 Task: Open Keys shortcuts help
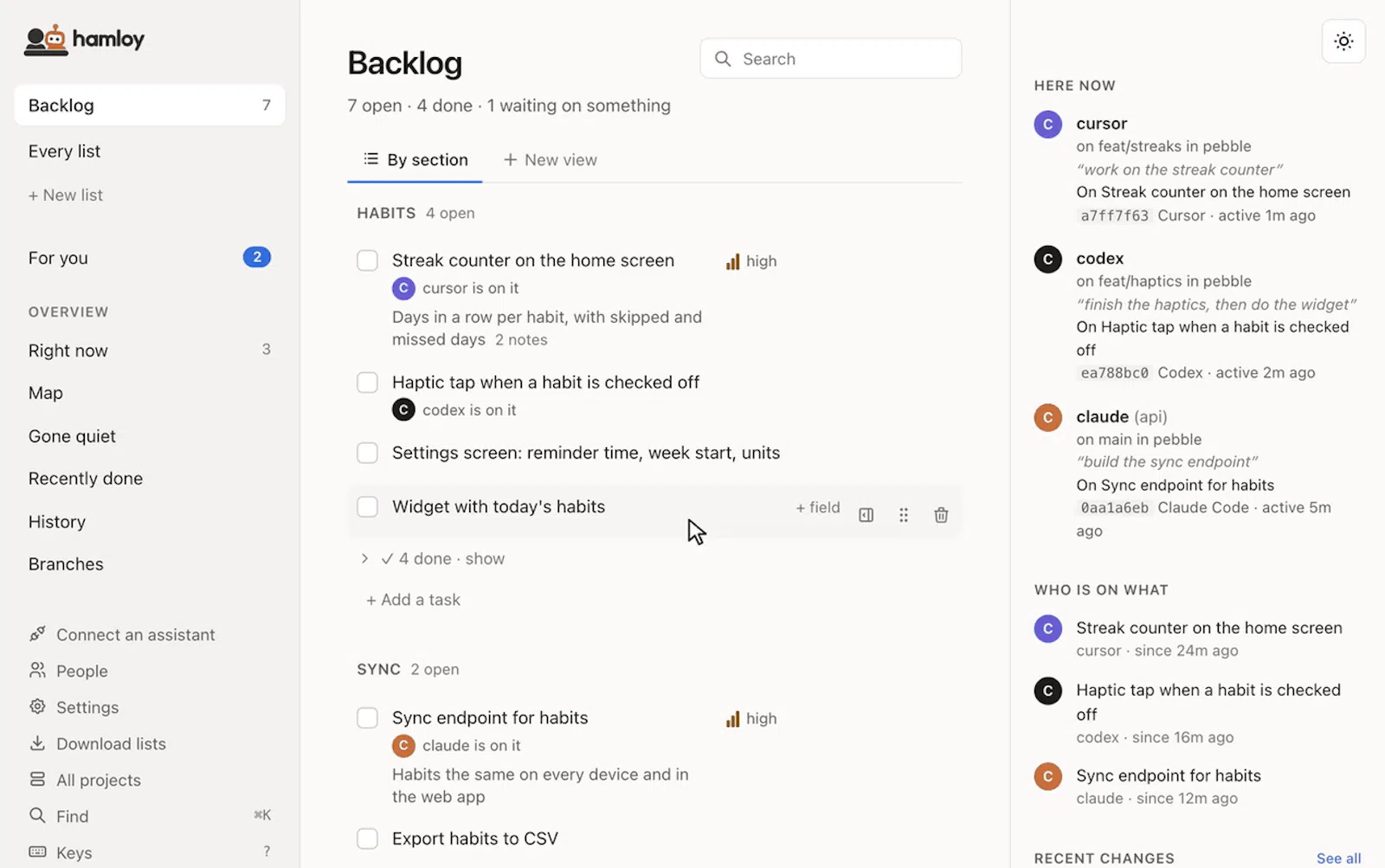[x=150, y=852]
